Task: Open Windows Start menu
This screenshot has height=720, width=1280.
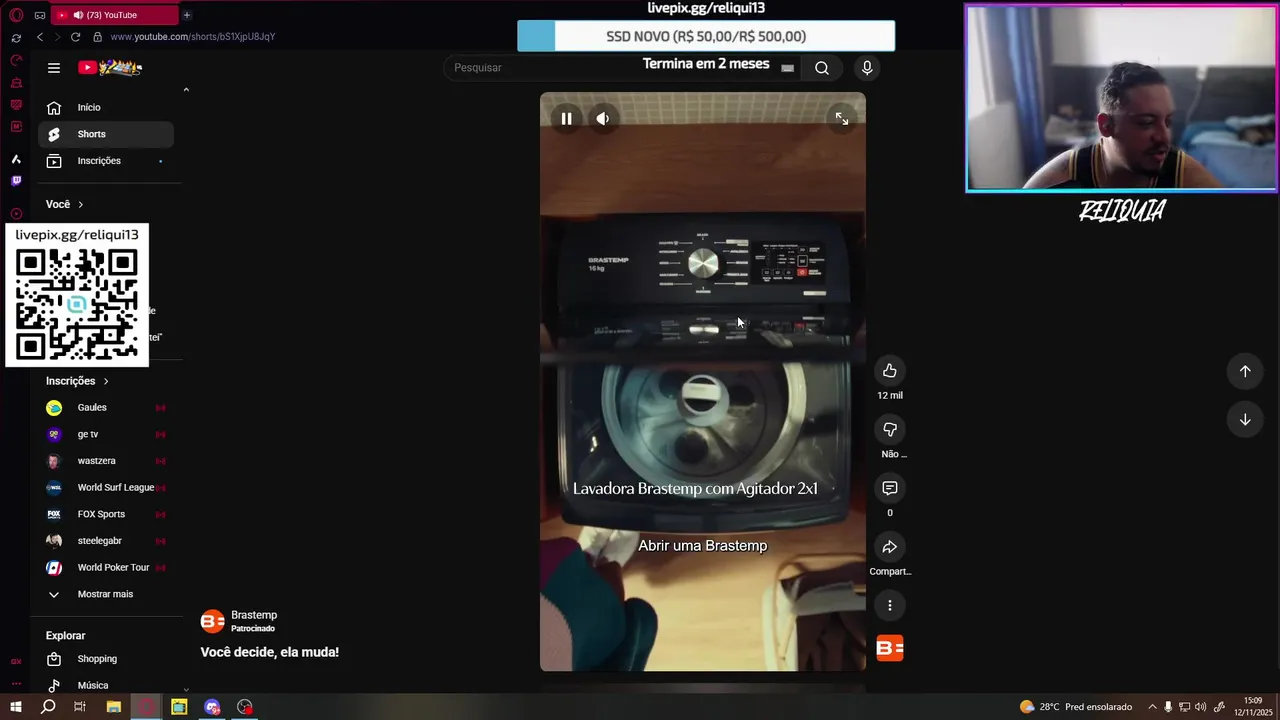Action: pyautogui.click(x=16, y=707)
